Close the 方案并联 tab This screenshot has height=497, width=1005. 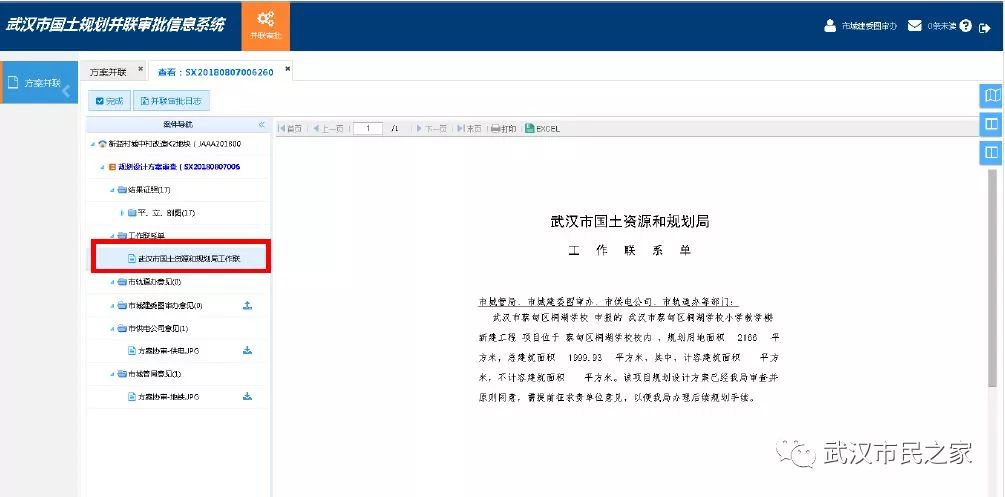pos(140,69)
